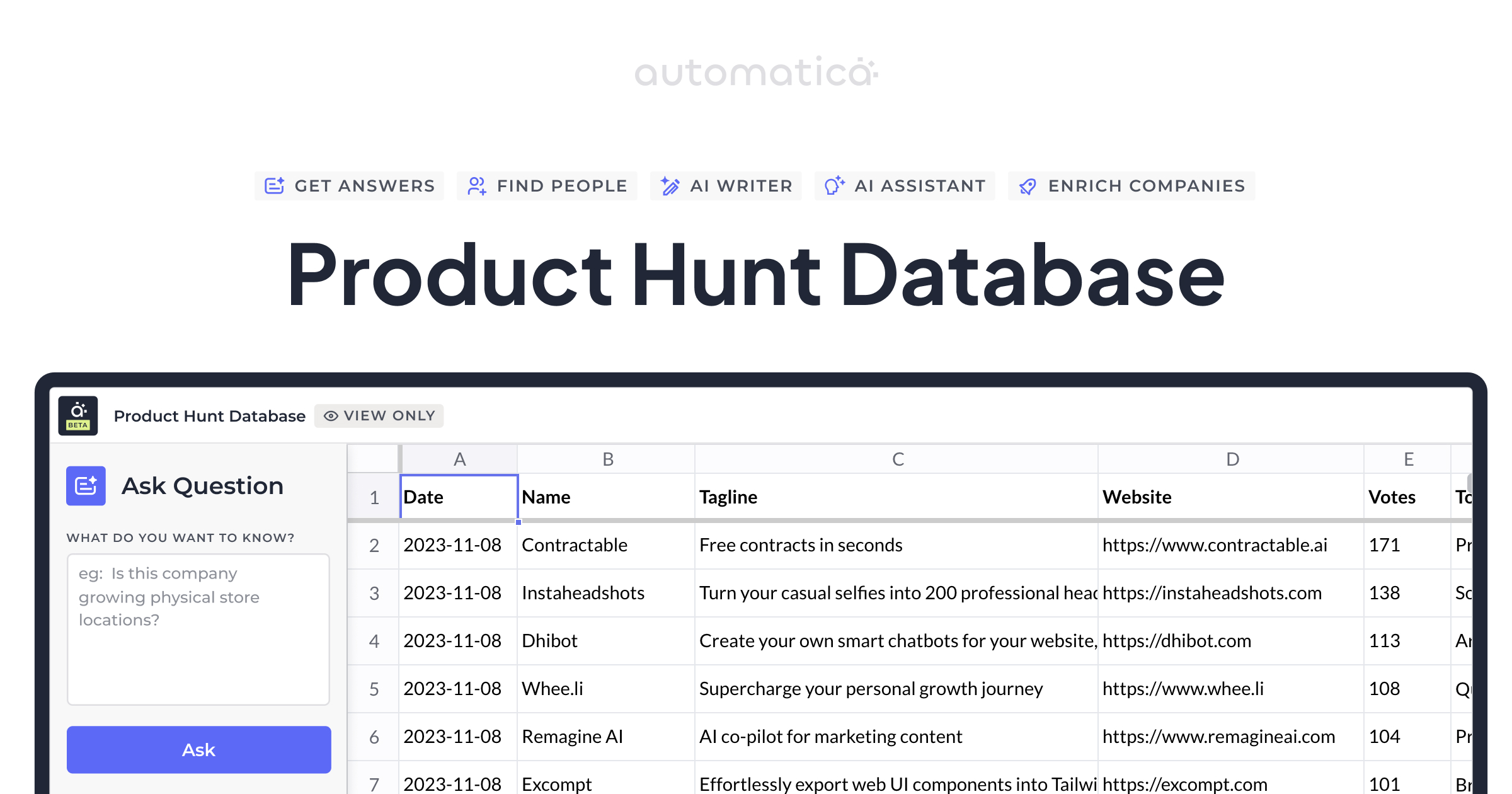Select column B header
This screenshot has width=1512, height=794.
(607, 459)
